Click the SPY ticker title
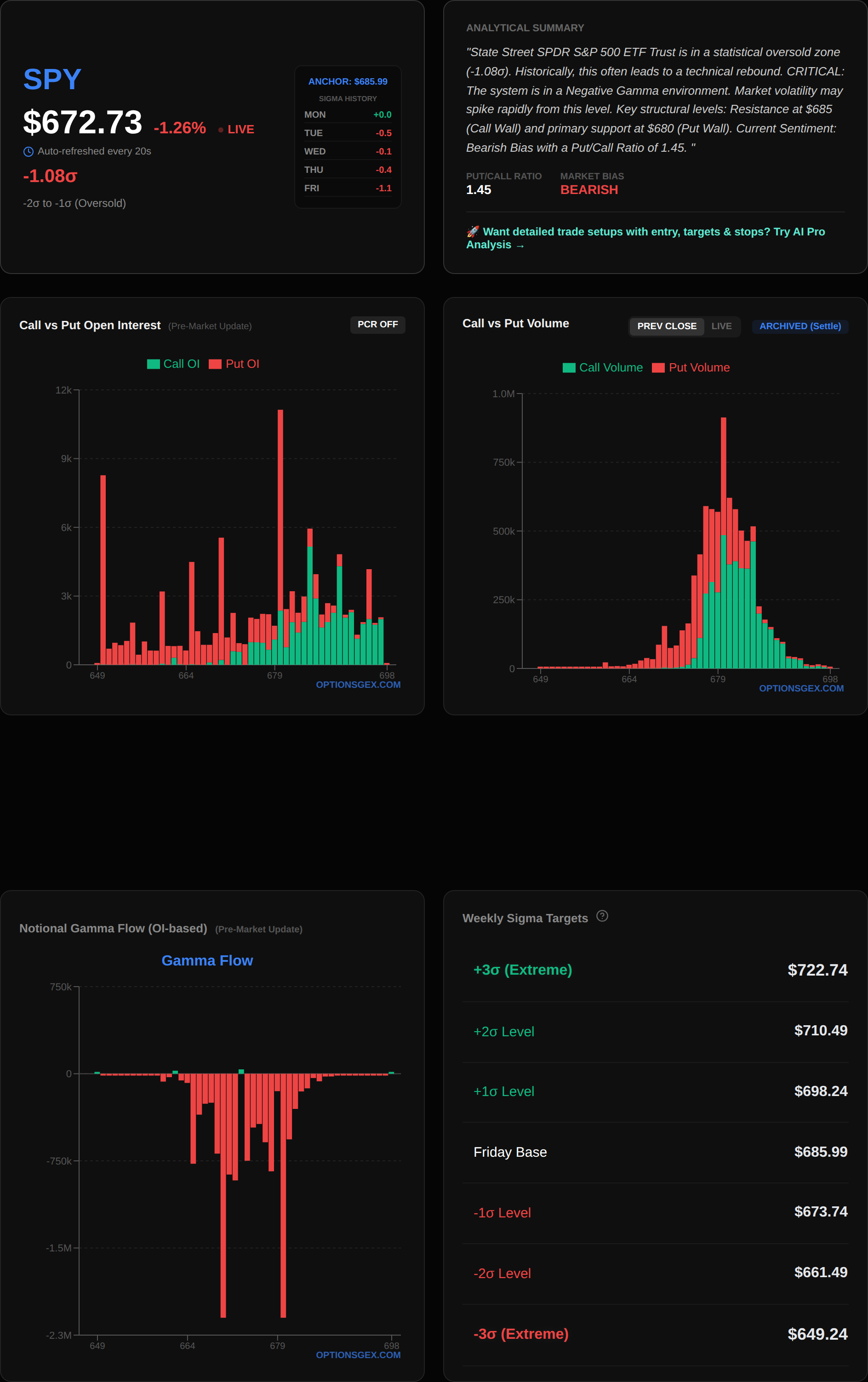The image size is (868, 1382). [52, 79]
